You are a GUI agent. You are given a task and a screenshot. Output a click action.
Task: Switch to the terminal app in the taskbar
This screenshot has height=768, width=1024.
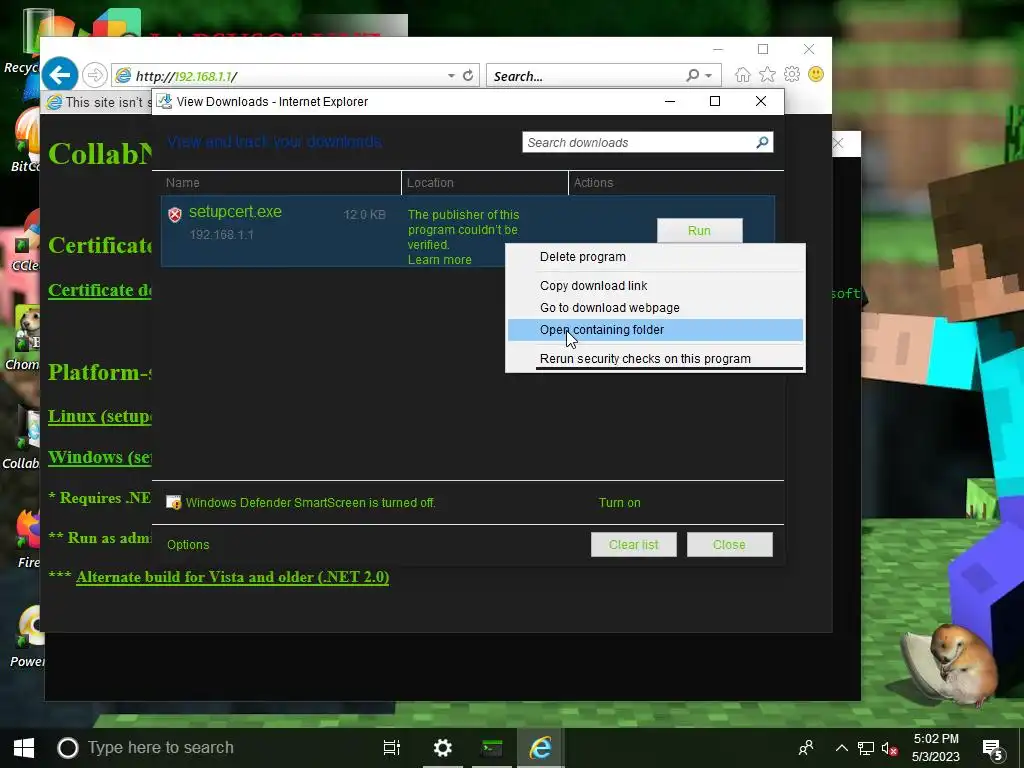tap(492, 748)
